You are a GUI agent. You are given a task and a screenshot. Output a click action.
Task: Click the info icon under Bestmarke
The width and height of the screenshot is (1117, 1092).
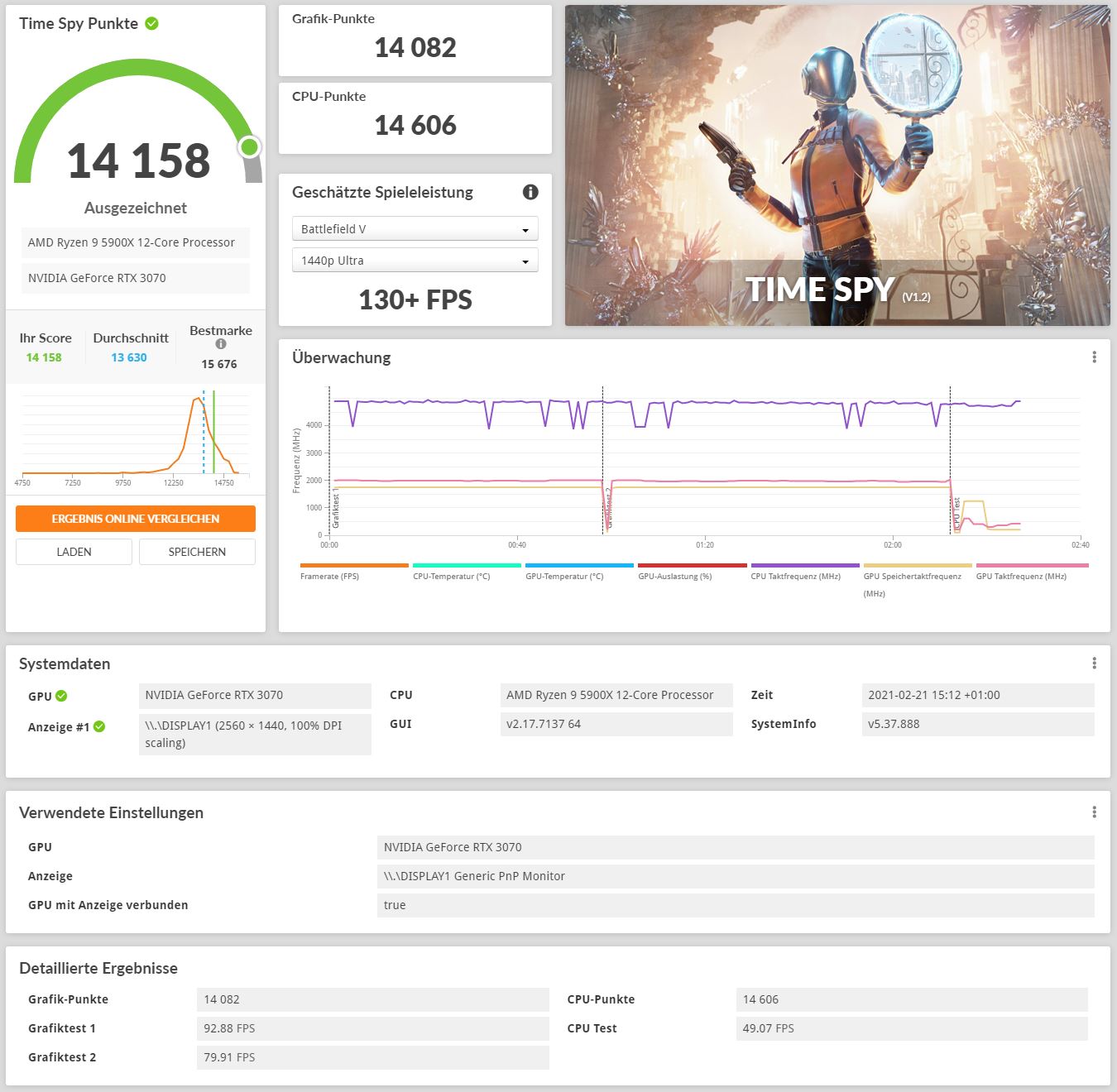tap(221, 344)
